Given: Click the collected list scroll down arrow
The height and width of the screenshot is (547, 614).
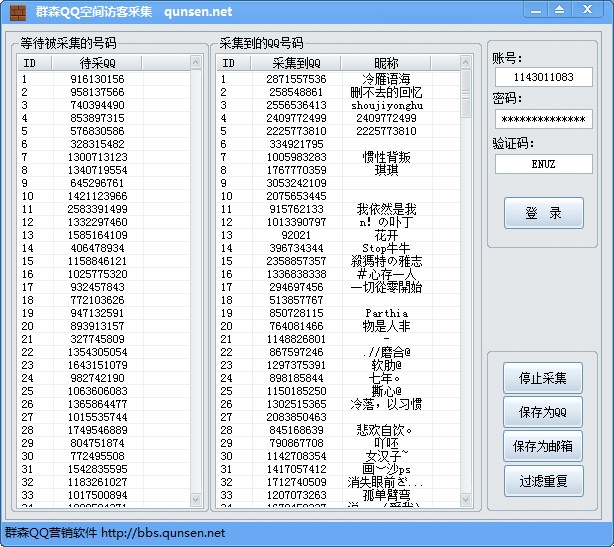Looking at the screenshot, I should coord(465,499).
